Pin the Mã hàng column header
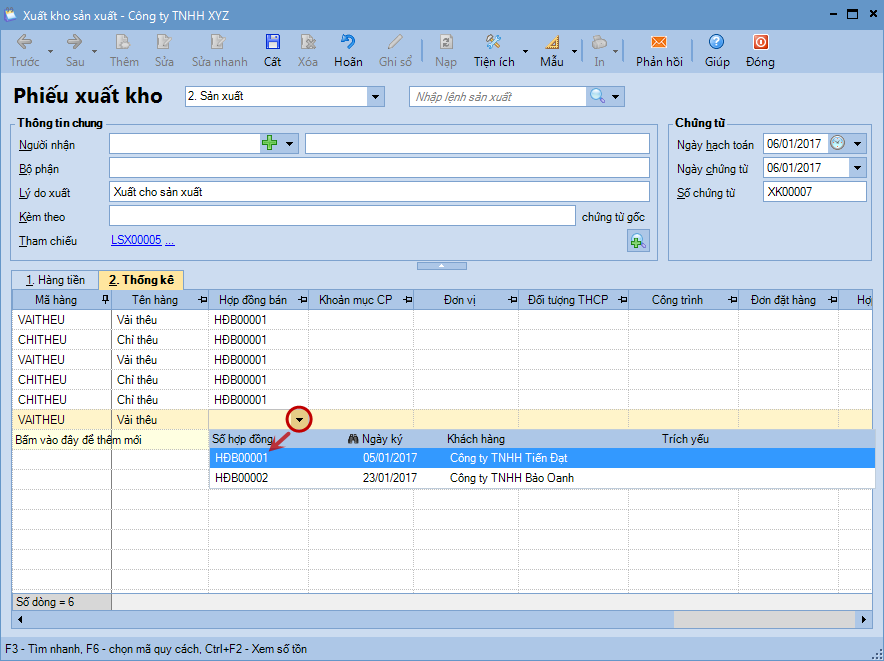This screenshot has width=884, height=661. pyautogui.click(x=105, y=300)
